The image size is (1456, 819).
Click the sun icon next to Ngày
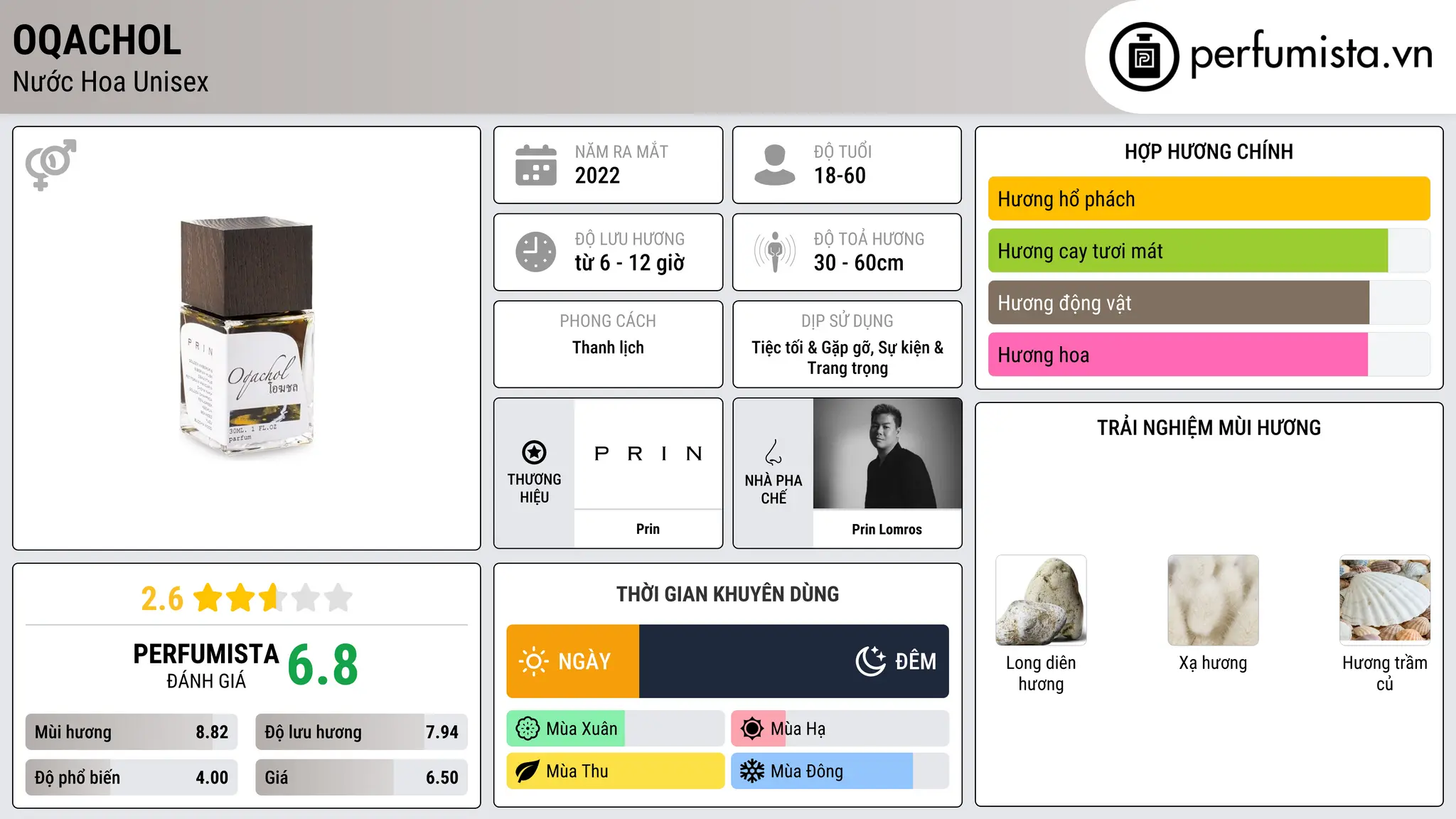[x=533, y=661]
